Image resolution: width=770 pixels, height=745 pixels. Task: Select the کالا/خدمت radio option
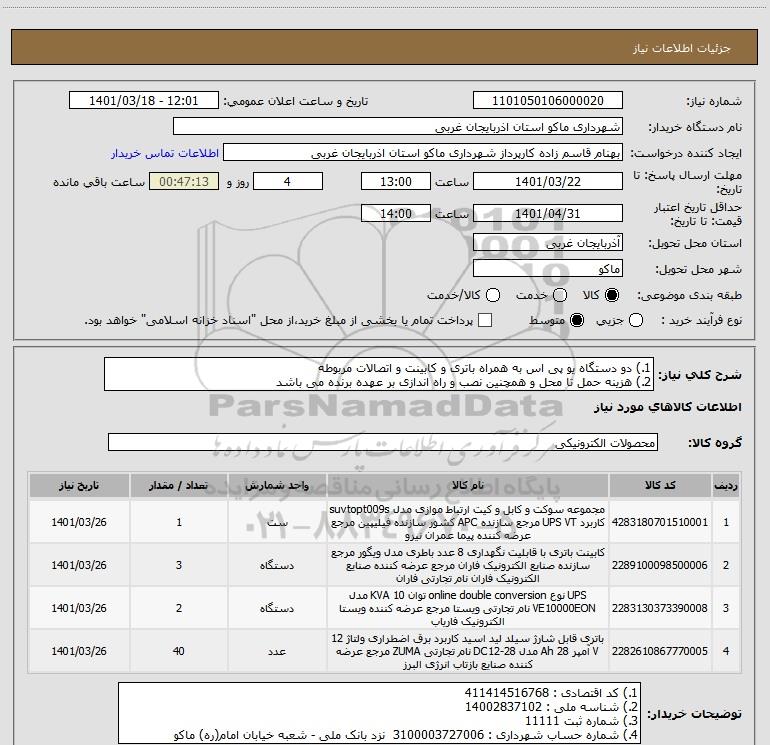coord(493,295)
